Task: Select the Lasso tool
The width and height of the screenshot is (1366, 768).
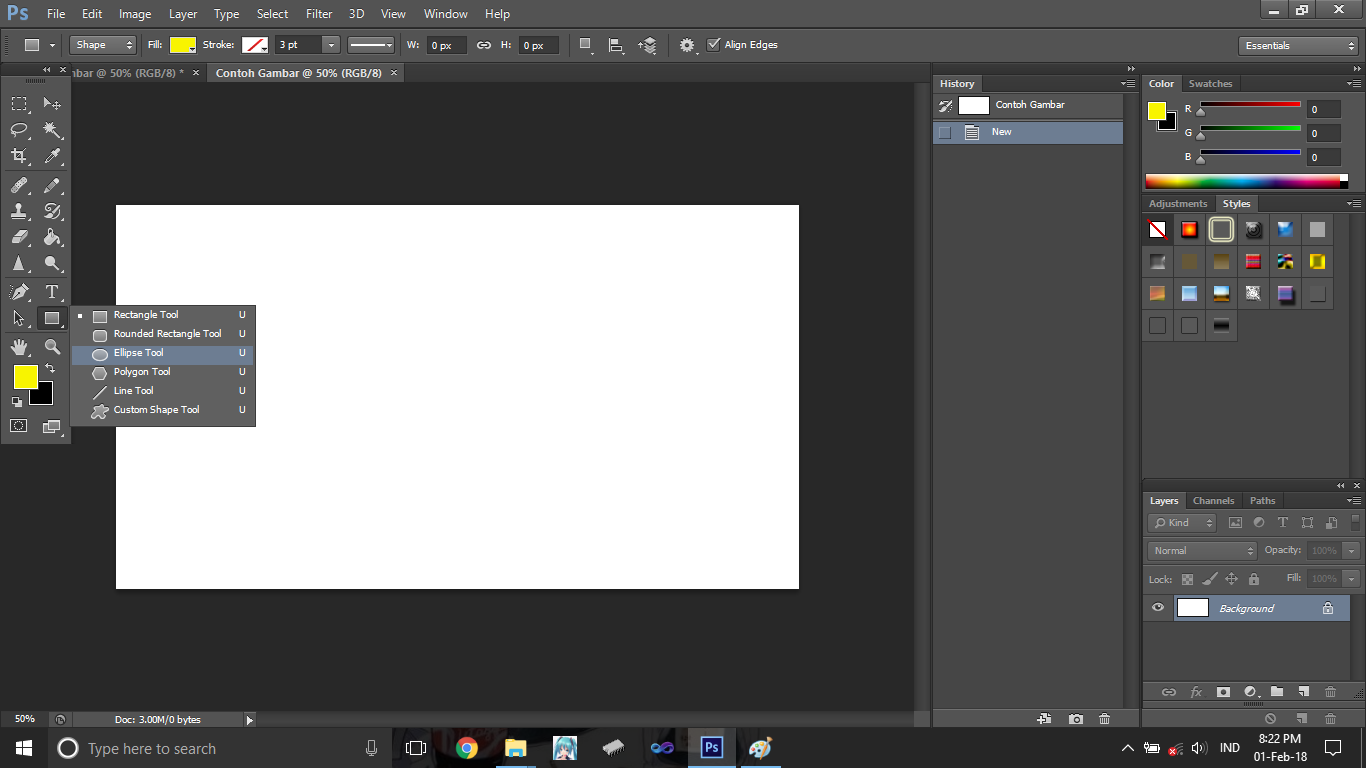Action: pyautogui.click(x=19, y=130)
